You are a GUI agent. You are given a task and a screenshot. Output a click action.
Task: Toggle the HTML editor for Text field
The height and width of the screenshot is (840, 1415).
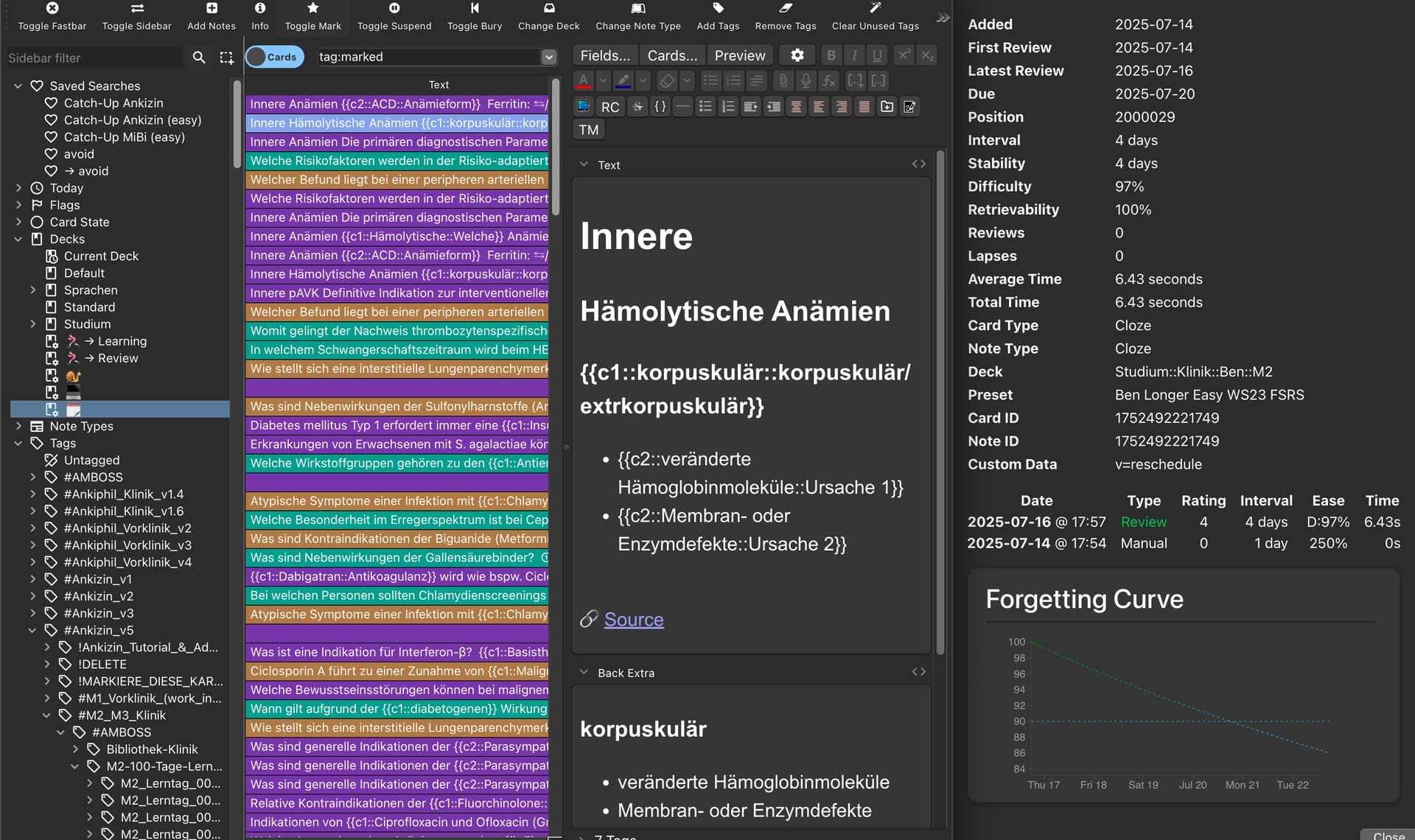point(918,164)
